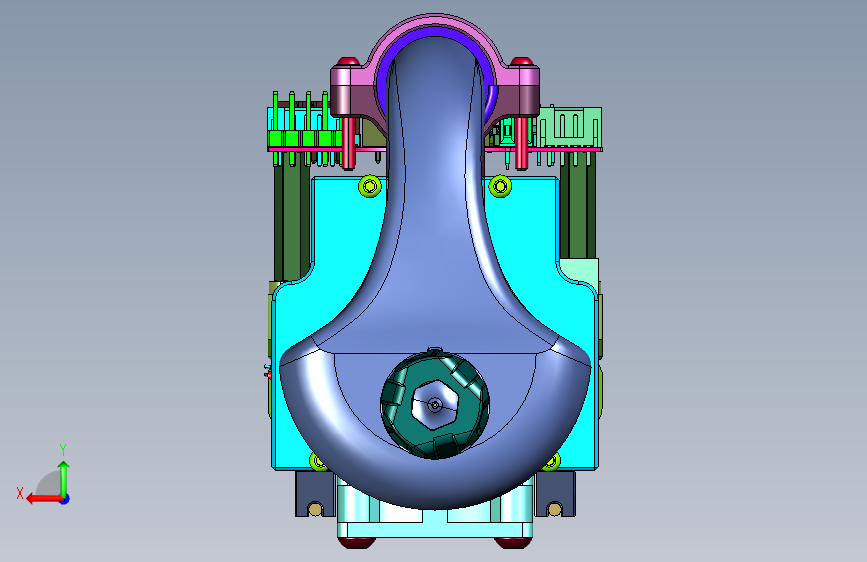Select the left red bolt head on the clamp
This screenshot has height=562, width=867.
click(348, 61)
